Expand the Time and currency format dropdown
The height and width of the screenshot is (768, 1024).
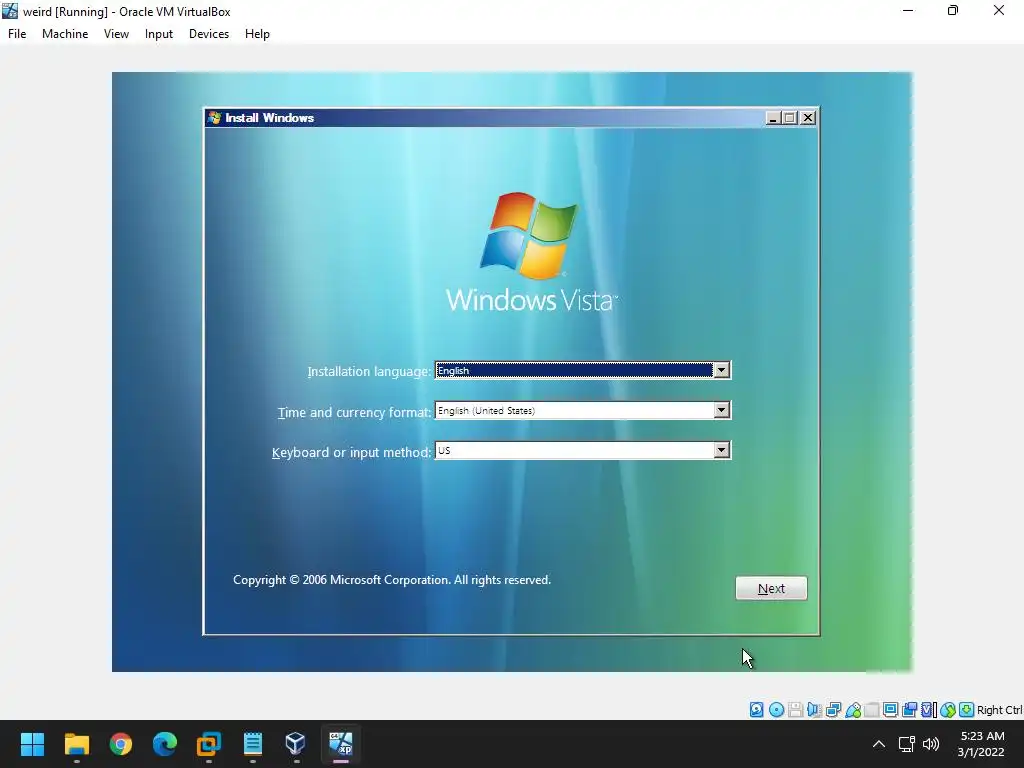[x=721, y=410]
